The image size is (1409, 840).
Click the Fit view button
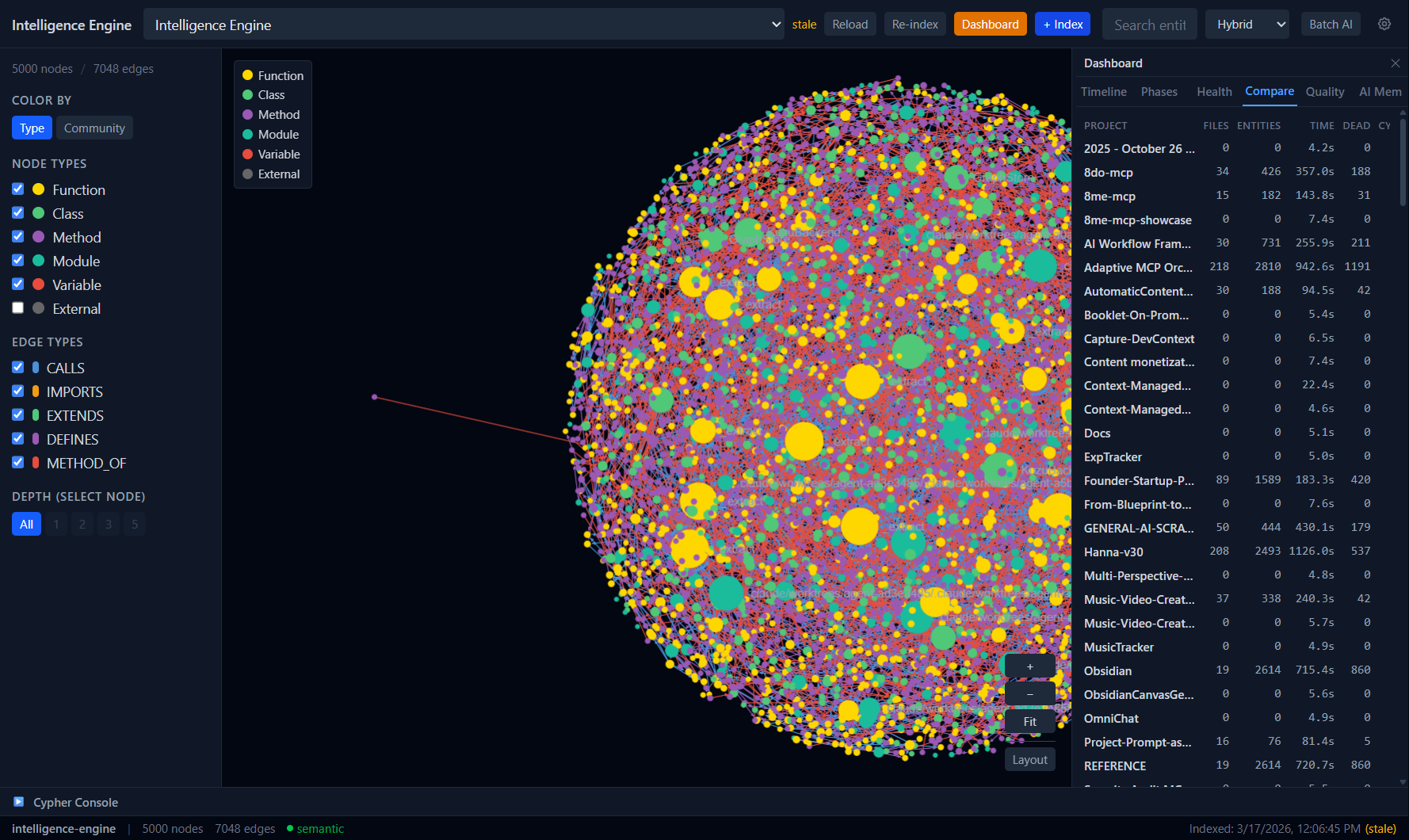point(1029,722)
